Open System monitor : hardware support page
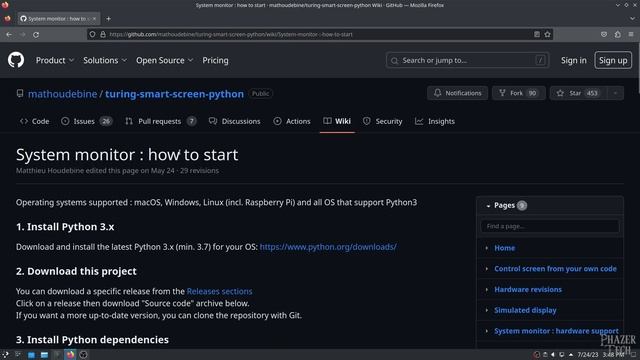The image size is (640, 360). [556, 331]
